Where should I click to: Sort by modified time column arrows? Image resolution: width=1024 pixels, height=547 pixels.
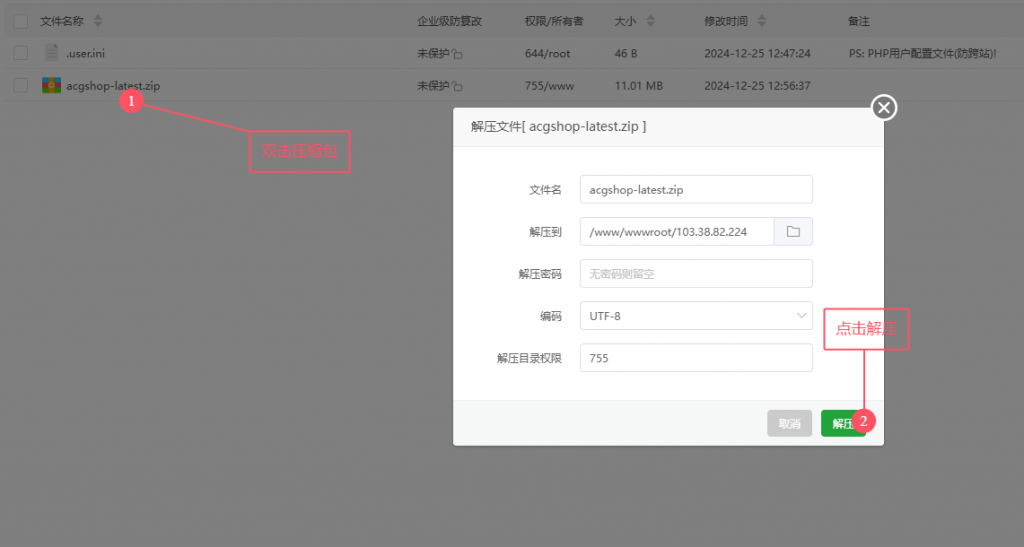click(761, 21)
